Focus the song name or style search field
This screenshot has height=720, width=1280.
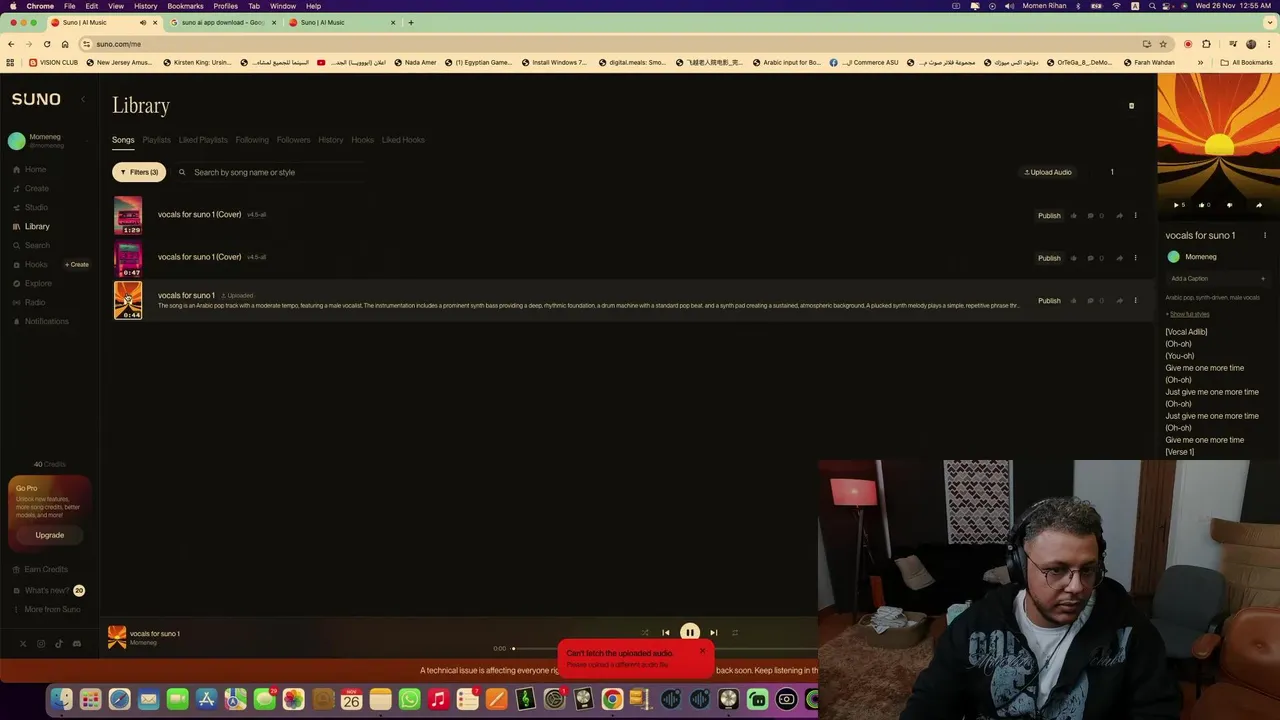(270, 172)
